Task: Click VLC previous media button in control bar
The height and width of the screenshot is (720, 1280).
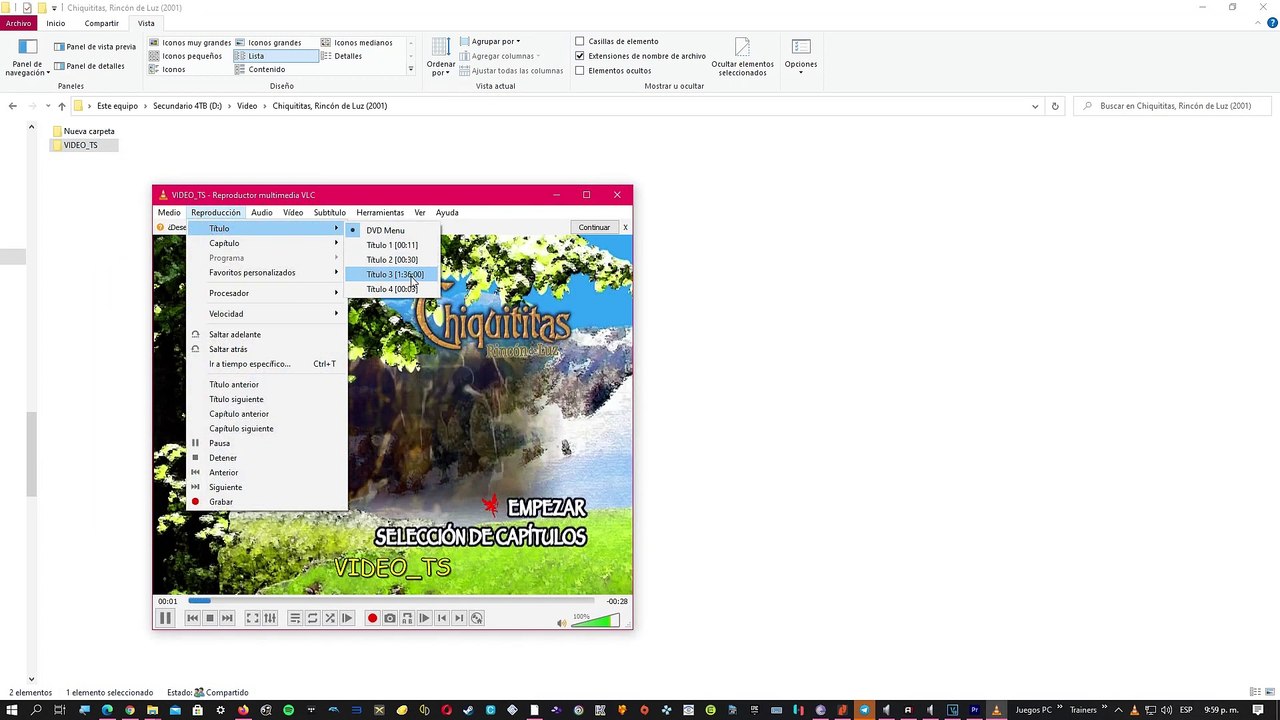Action: [x=193, y=618]
